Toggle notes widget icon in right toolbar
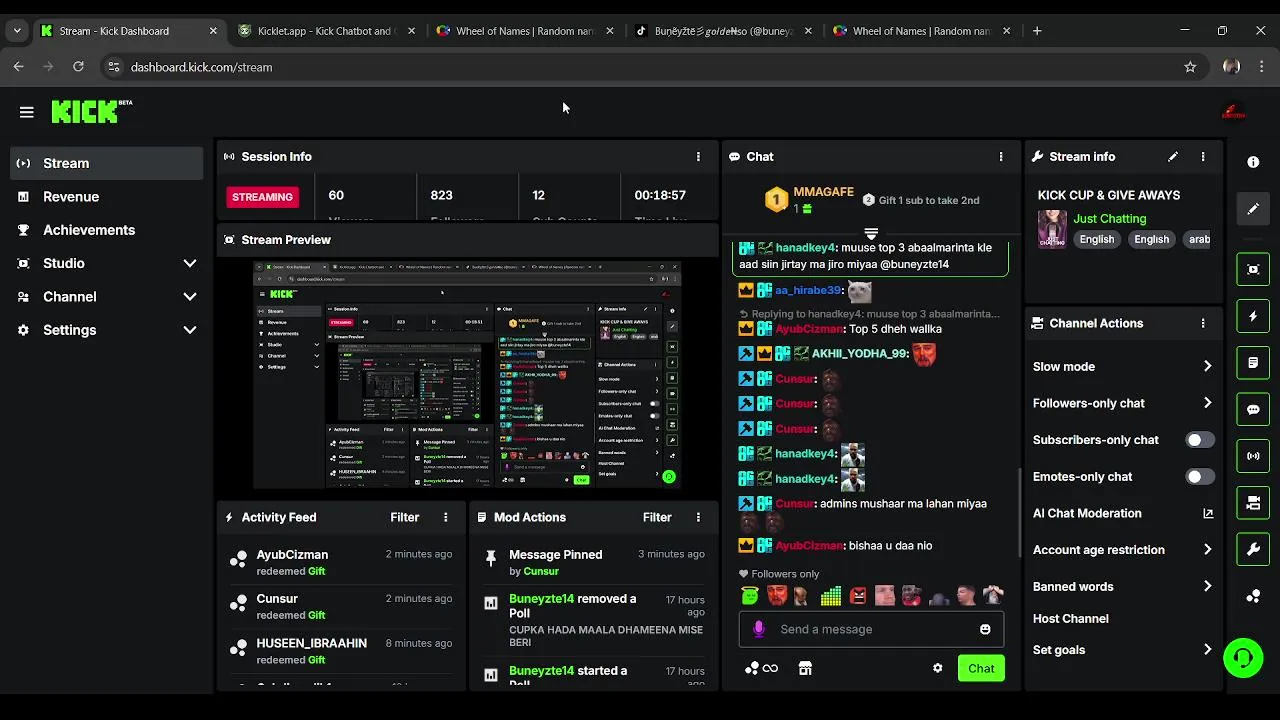This screenshot has height=720, width=1280. 1253,362
